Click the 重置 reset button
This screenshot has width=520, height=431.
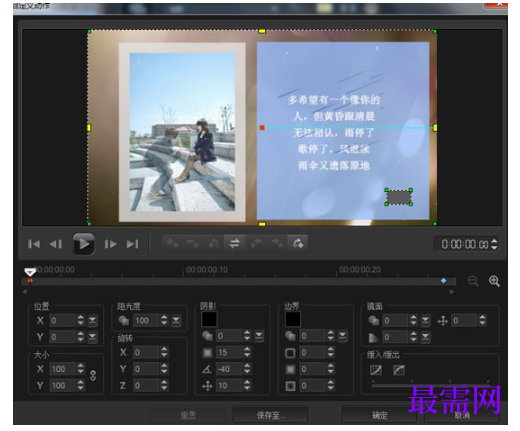[x=188, y=415]
